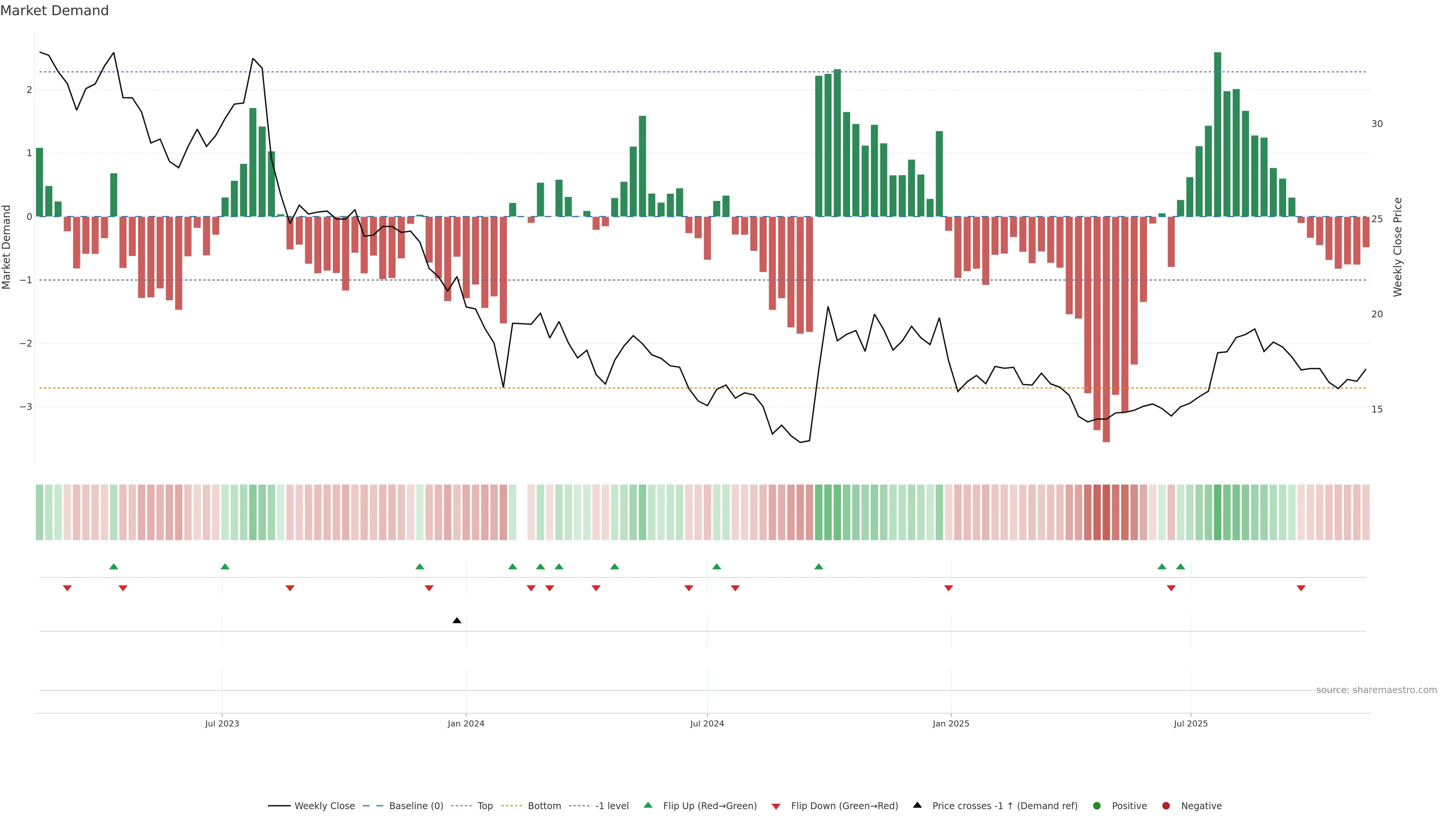Click the source: sharemaestro.com text
The width and height of the screenshot is (1456, 819).
click(x=1376, y=690)
